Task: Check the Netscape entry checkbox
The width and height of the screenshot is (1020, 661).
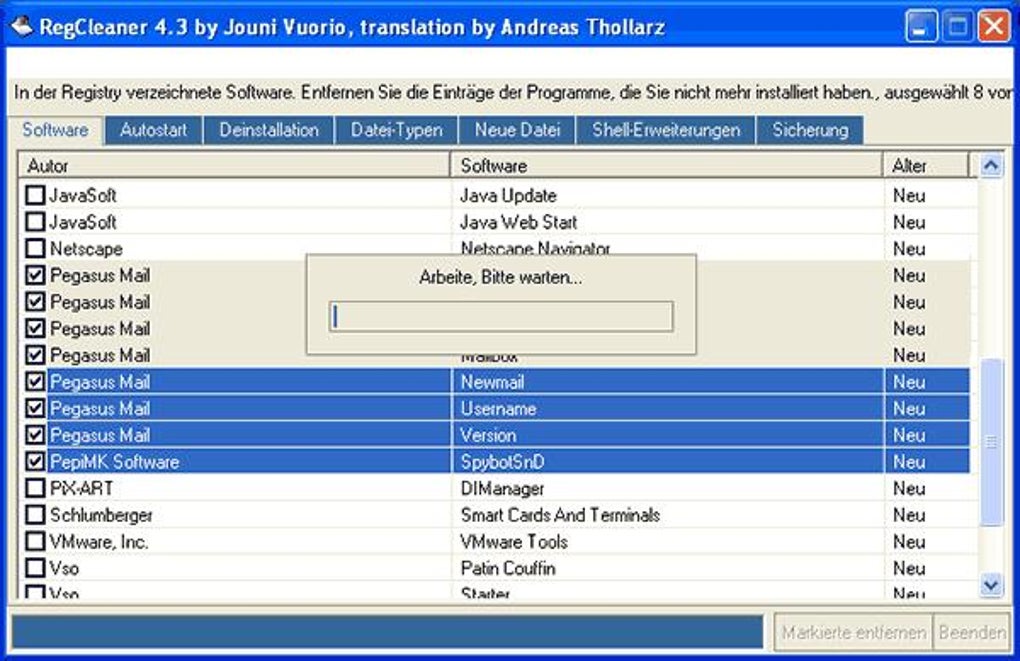Action: pyautogui.click(x=35, y=248)
